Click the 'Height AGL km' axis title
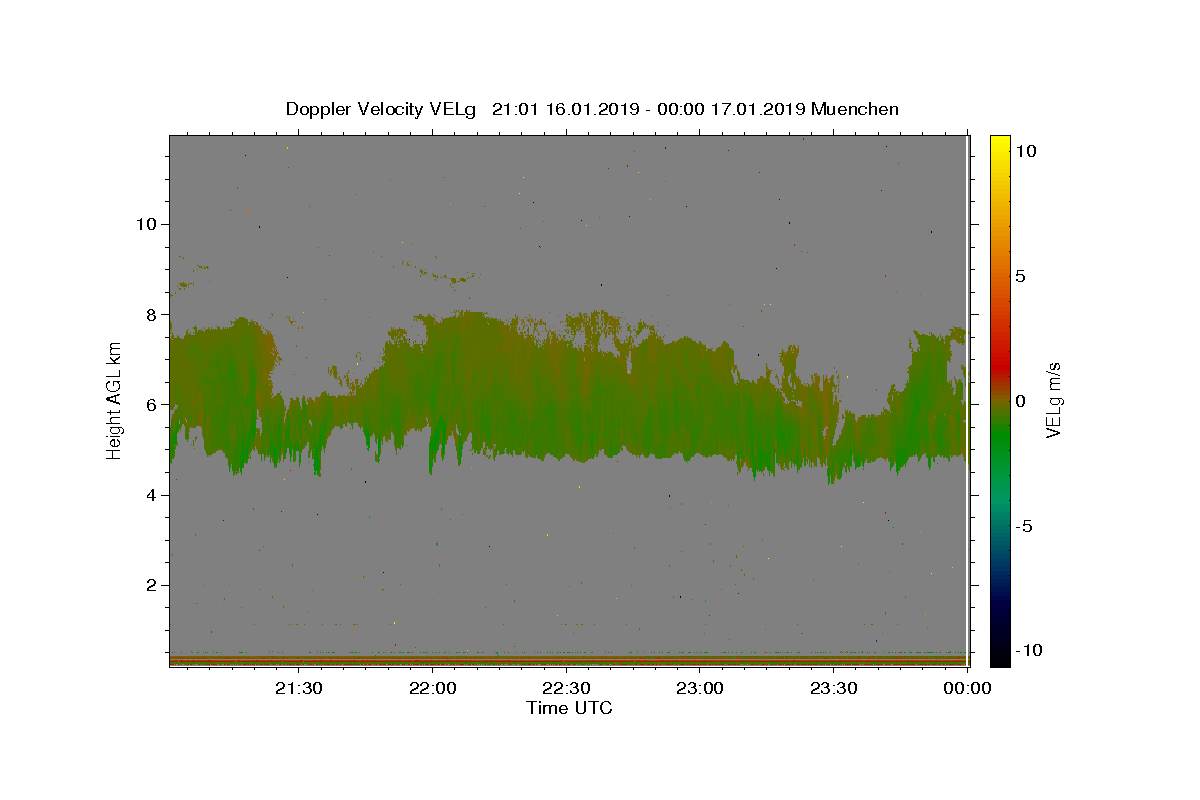This screenshot has height=800, width=1200. tap(115, 400)
